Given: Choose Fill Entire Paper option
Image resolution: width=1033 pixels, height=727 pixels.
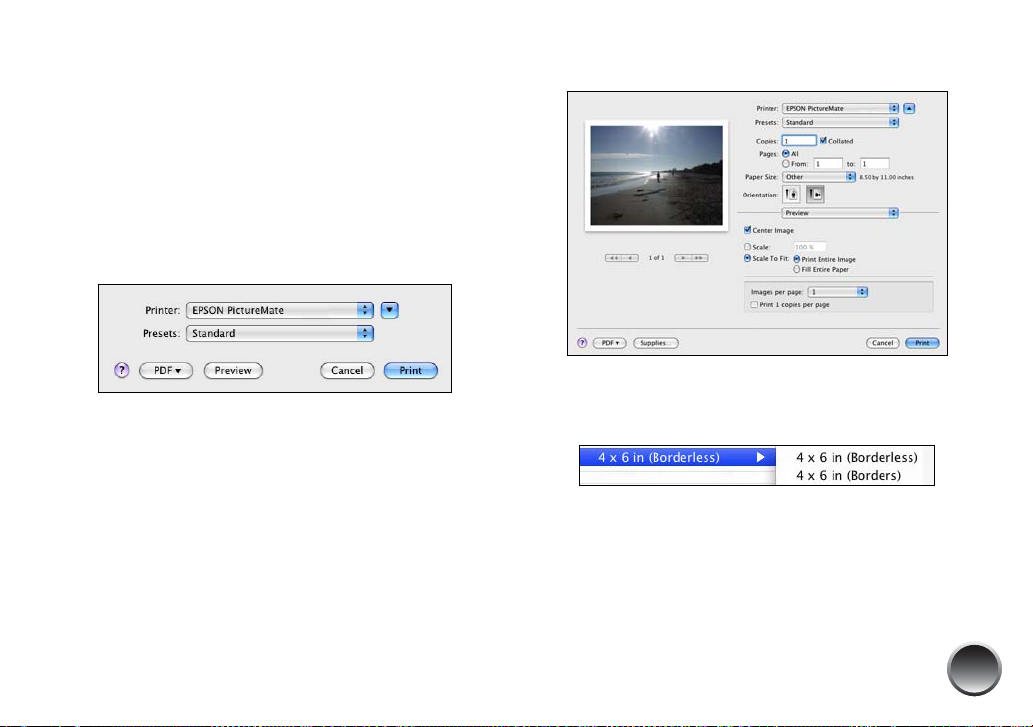Looking at the screenshot, I should point(796,269).
